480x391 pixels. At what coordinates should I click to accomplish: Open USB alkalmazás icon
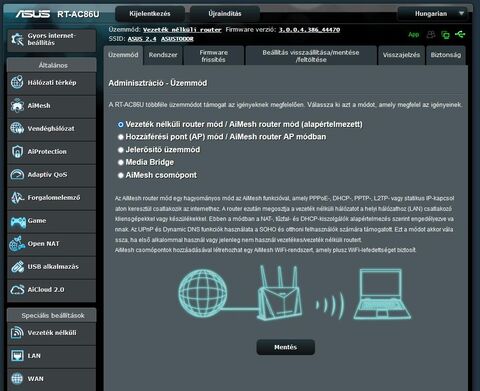pos(17,266)
